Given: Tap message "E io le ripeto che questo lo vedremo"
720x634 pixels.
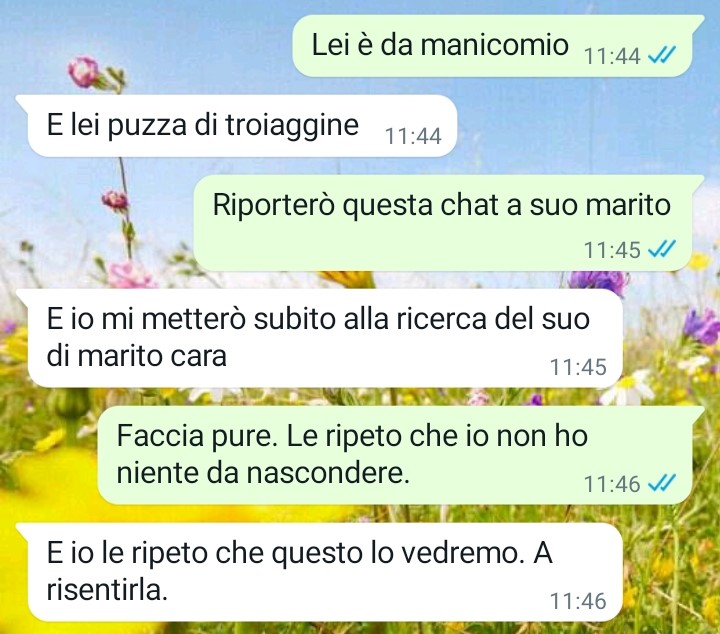Looking at the screenshot, I should (x=319, y=572).
